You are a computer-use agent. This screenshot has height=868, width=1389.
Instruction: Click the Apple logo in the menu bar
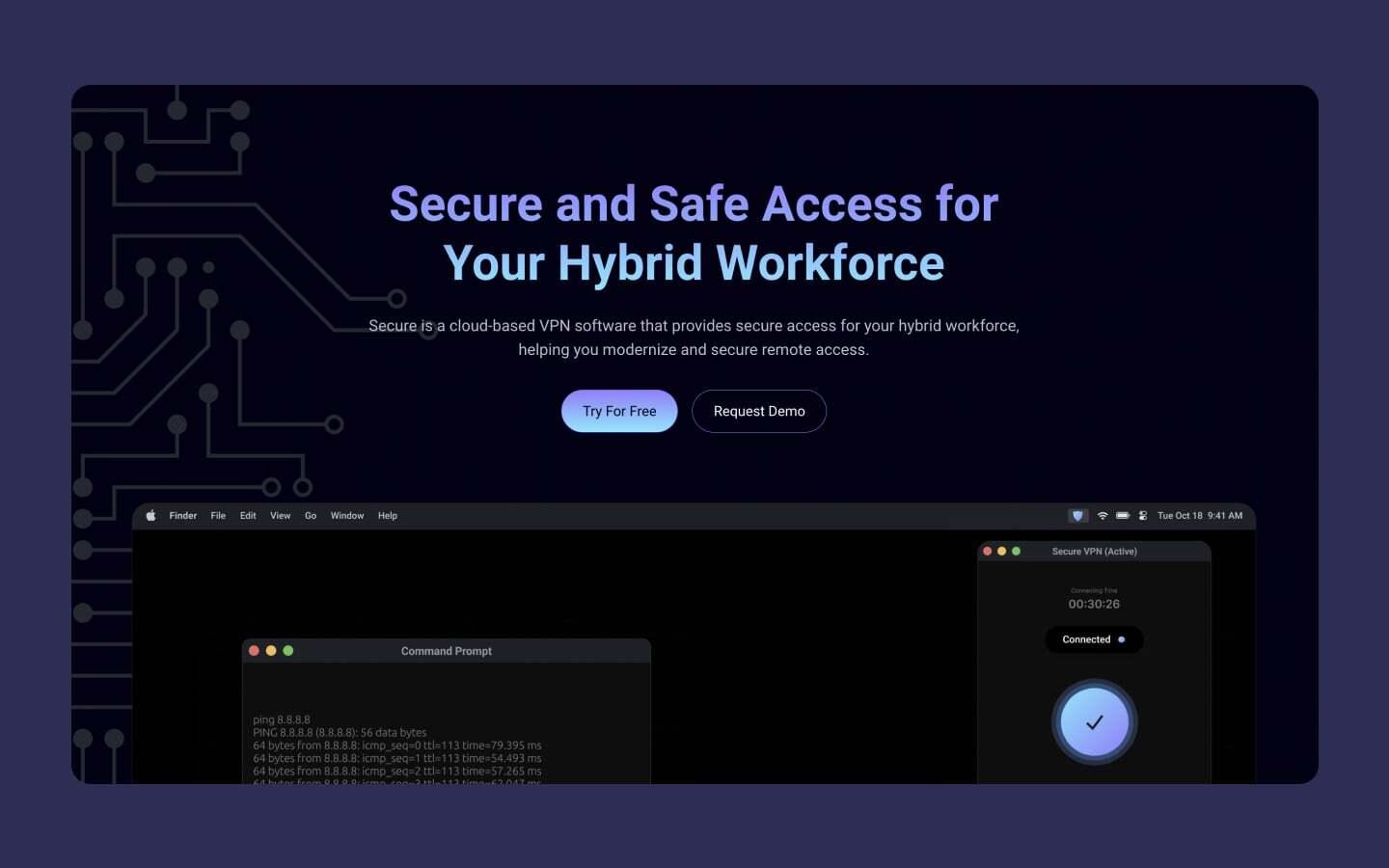point(150,515)
